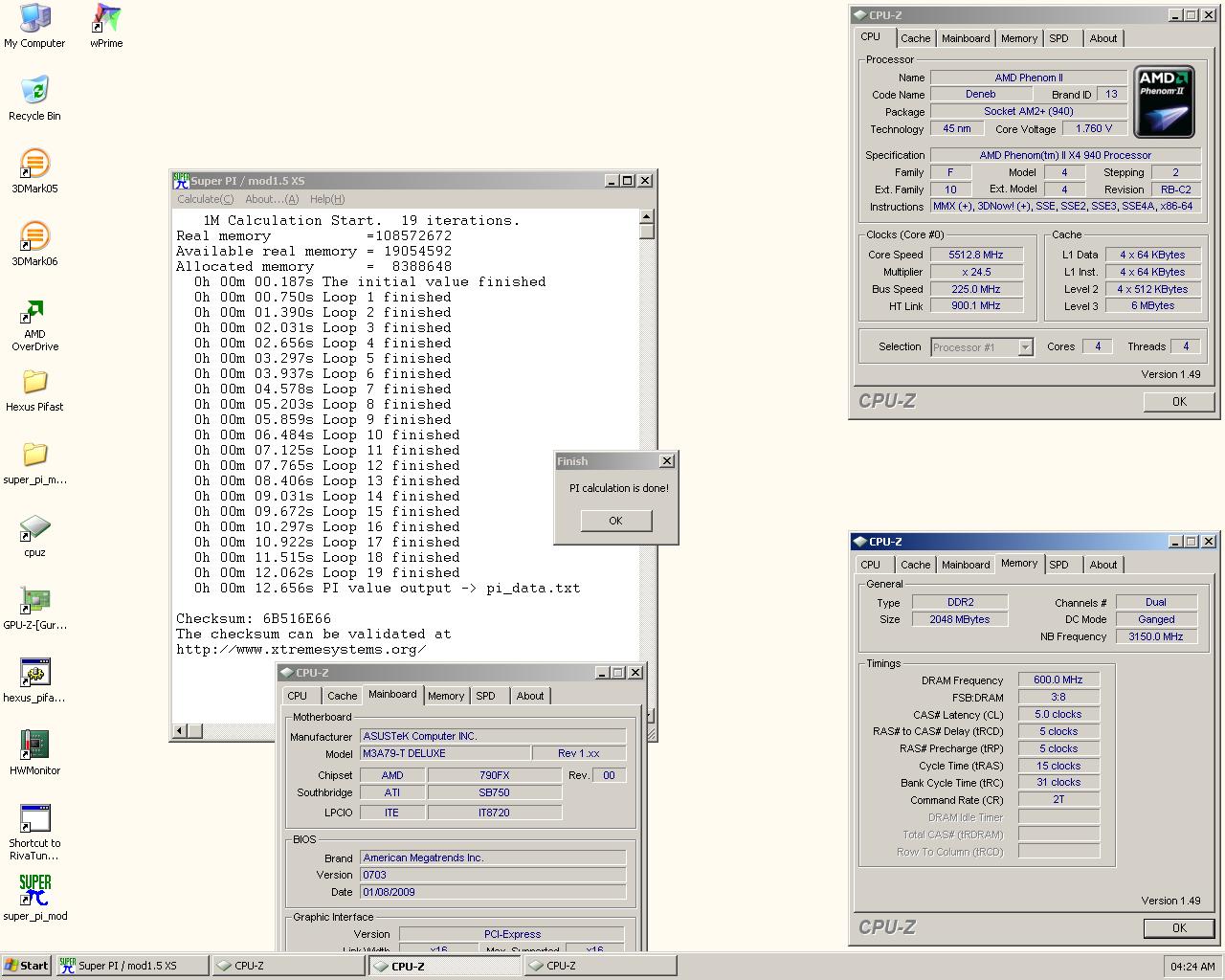Screen dimensions: 1225x980
Task: Confirm the PI calculation done dialog with OK
Action: click(615, 521)
